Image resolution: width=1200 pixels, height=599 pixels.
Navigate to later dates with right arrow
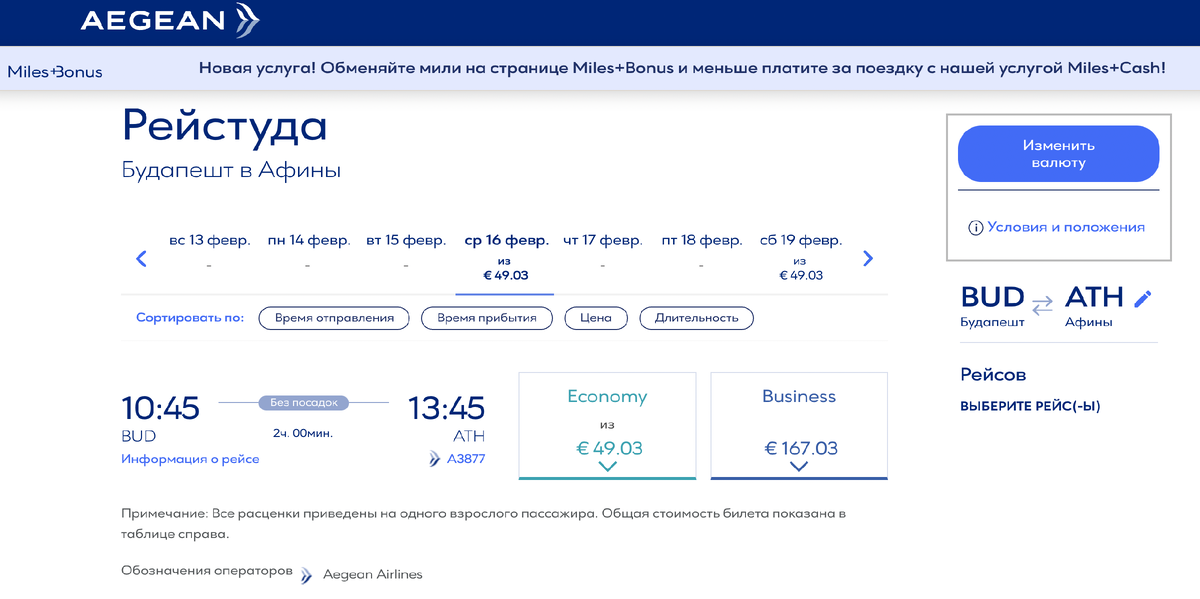(868, 258)
